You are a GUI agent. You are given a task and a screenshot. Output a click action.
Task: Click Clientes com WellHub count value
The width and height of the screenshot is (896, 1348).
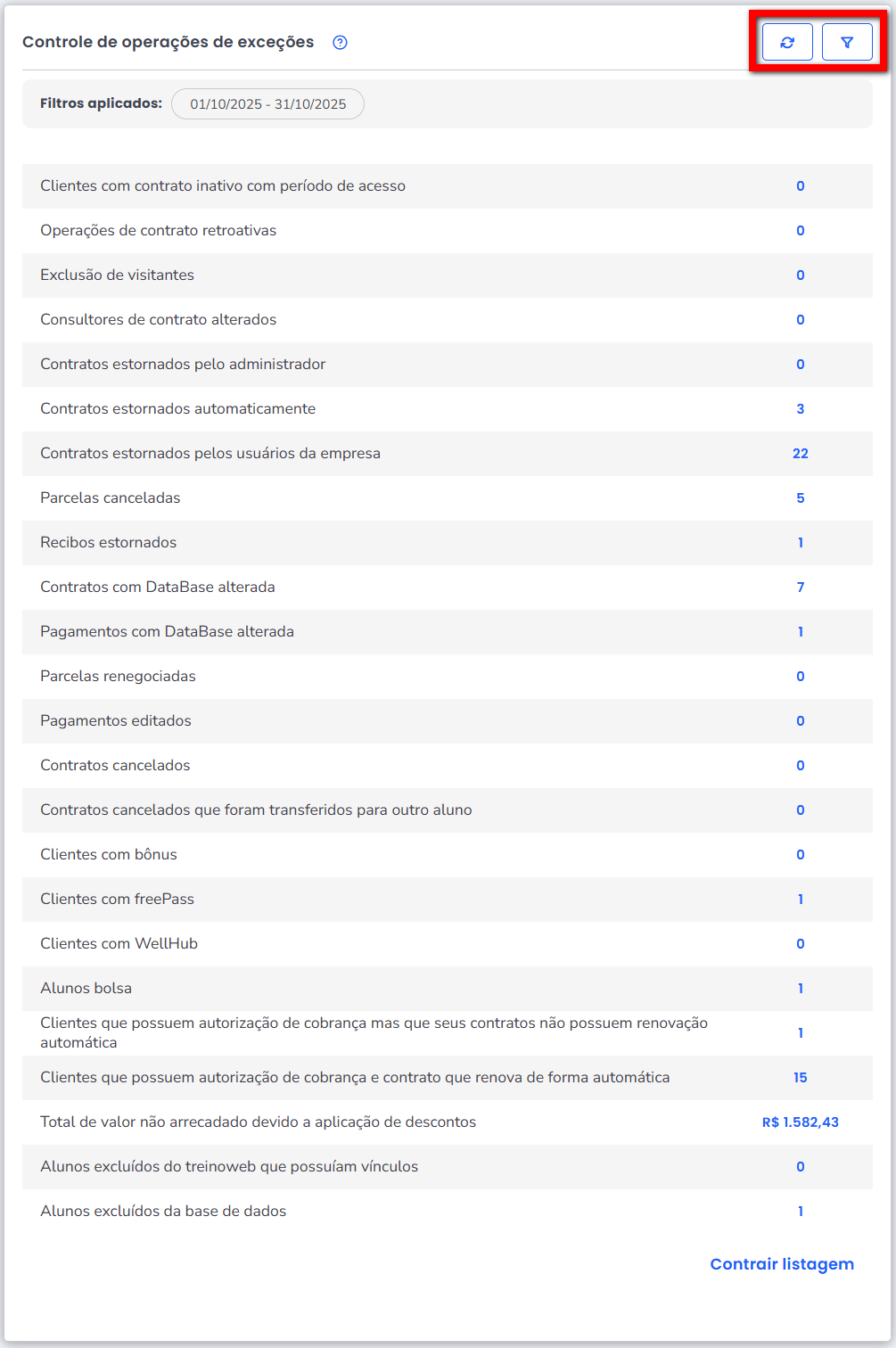[801, 944]
